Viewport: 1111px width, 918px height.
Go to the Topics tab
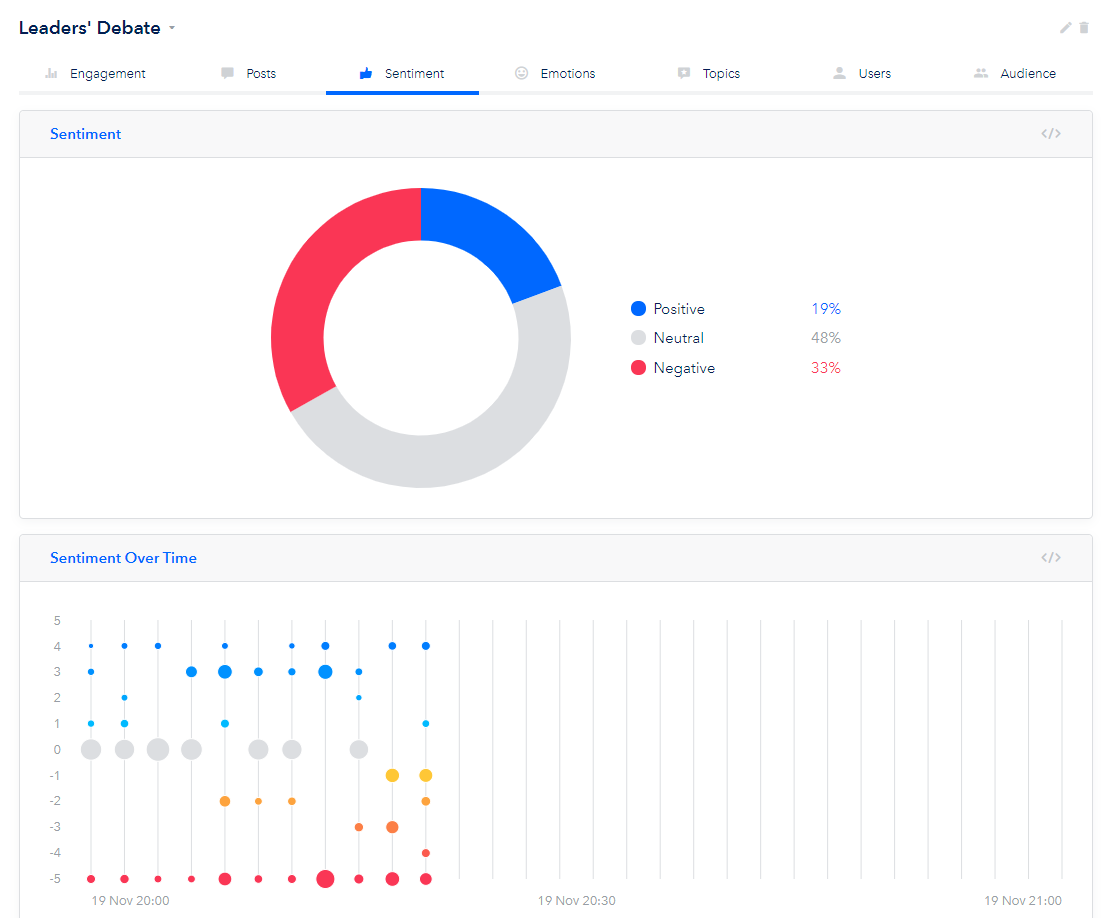point(709,74)
